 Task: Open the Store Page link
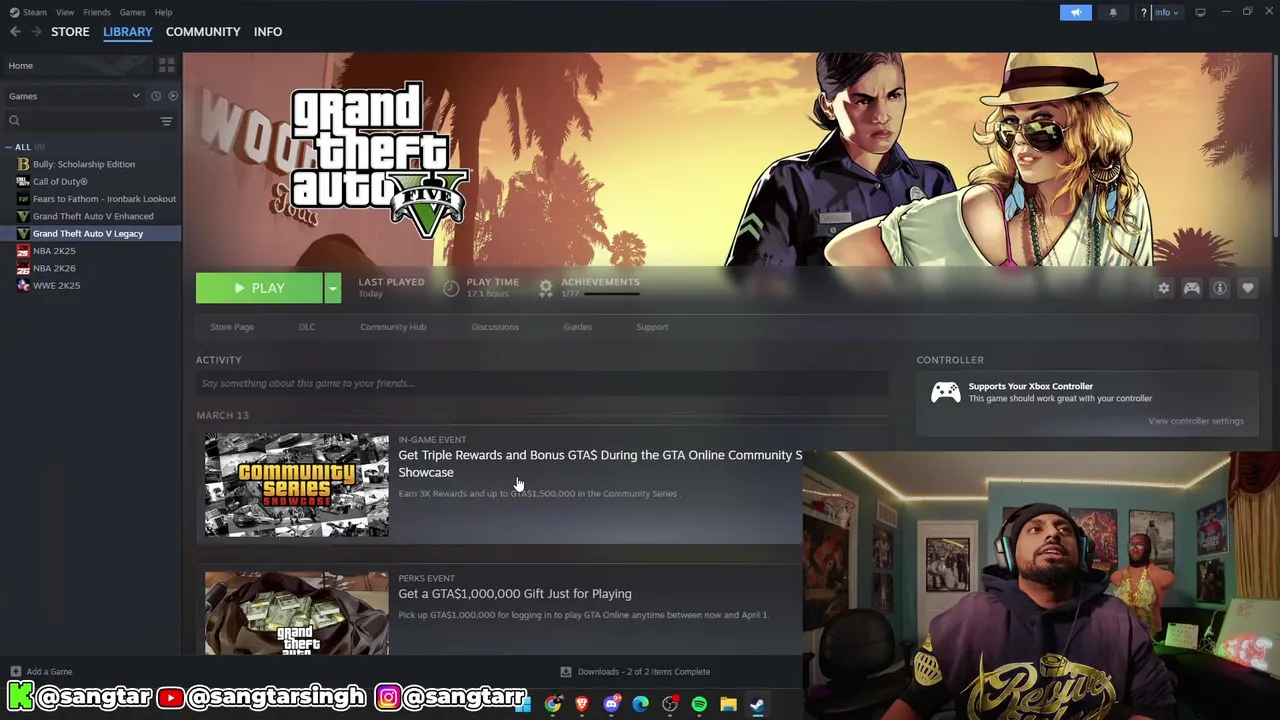pyautogui.click(x=232, y=327)
